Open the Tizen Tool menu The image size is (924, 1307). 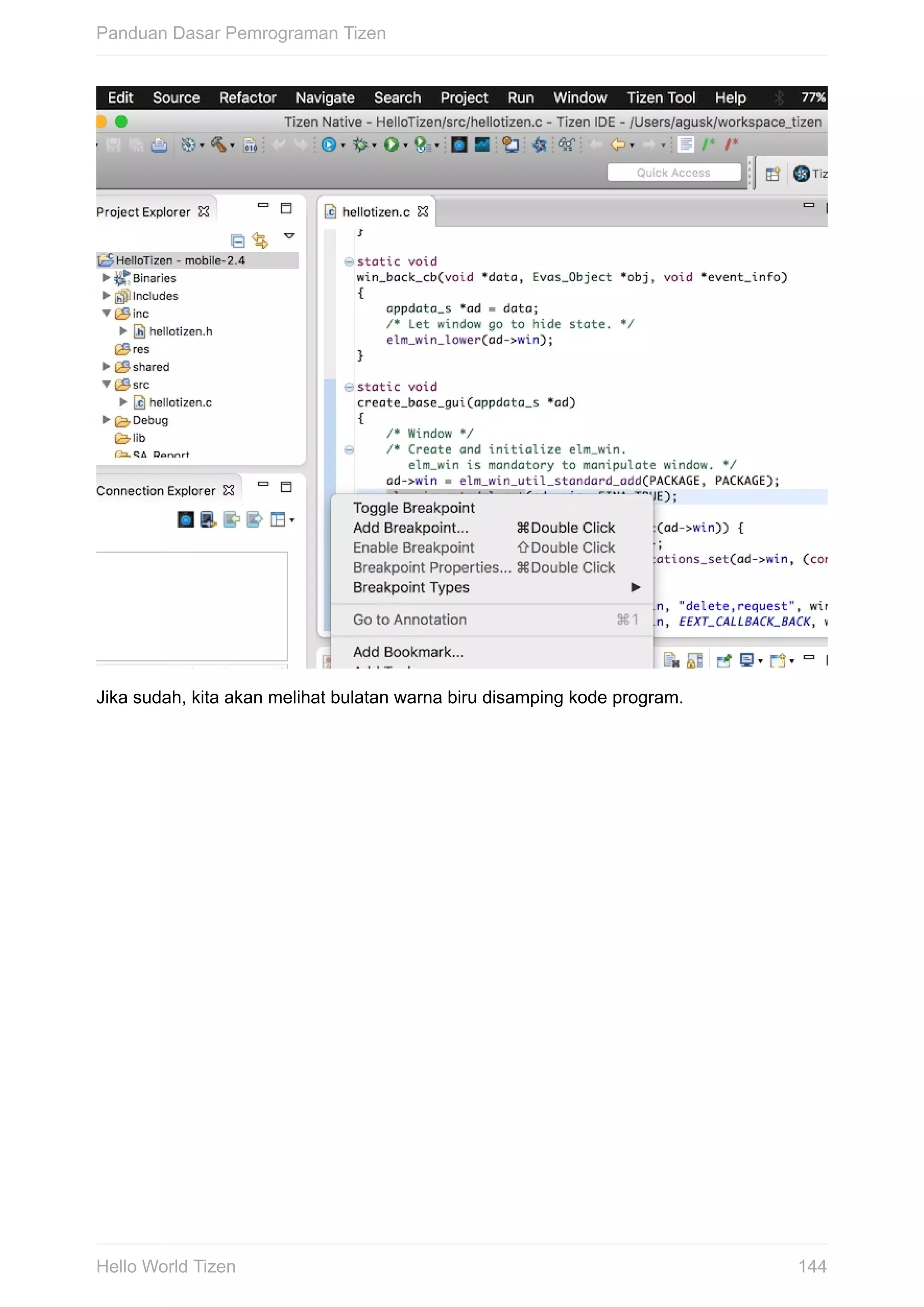point(661,97)
